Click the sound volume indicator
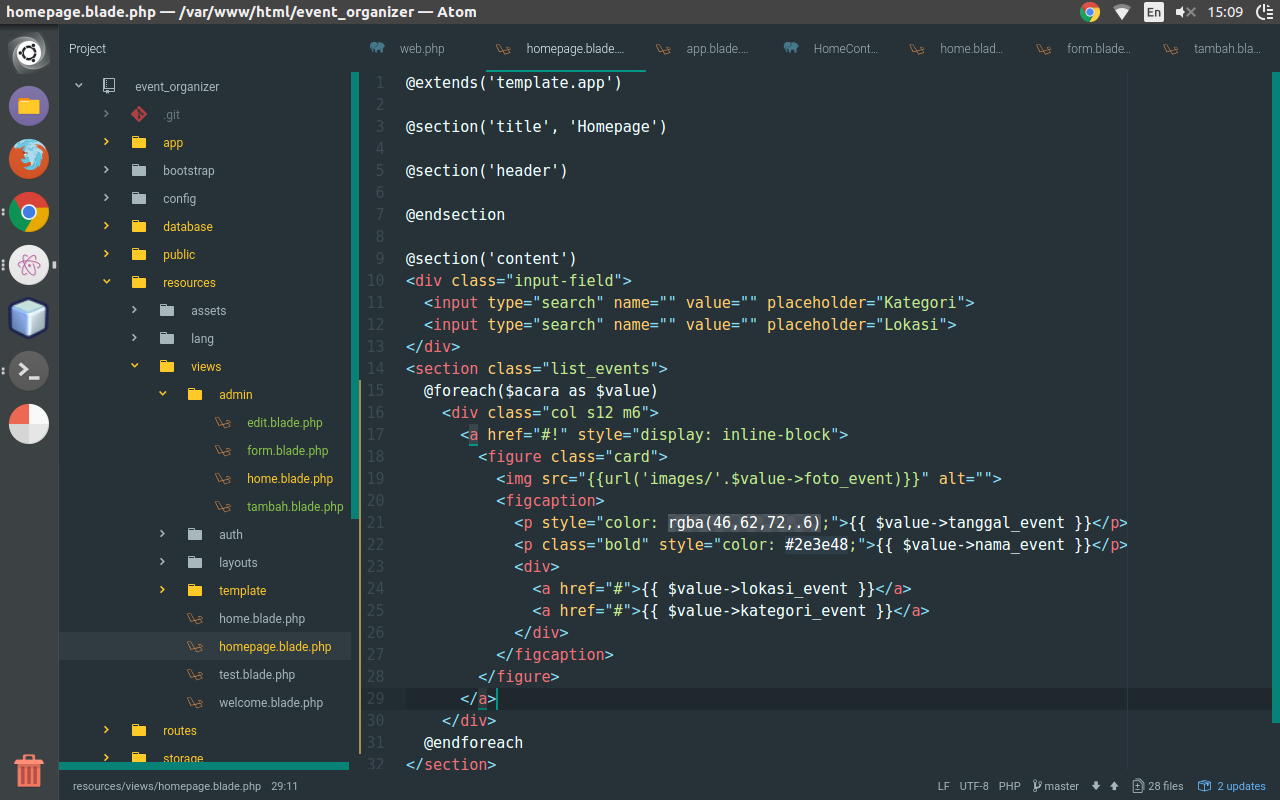Image resolution: width=1280 pixels, height=800 pixels. pyautogui.click(x=1185, y=12)
